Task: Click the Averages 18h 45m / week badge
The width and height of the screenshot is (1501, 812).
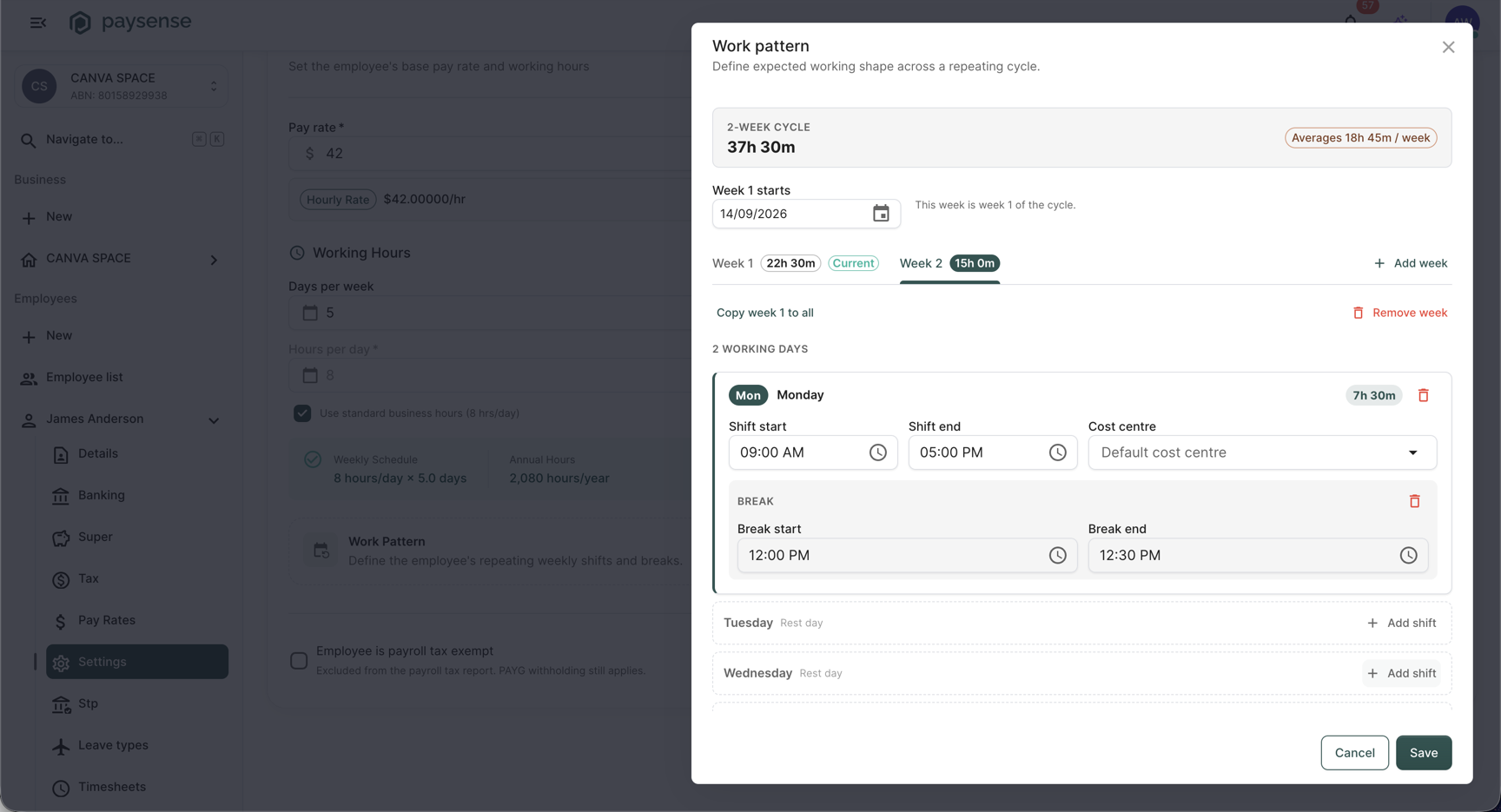Action: (1360, 138)
